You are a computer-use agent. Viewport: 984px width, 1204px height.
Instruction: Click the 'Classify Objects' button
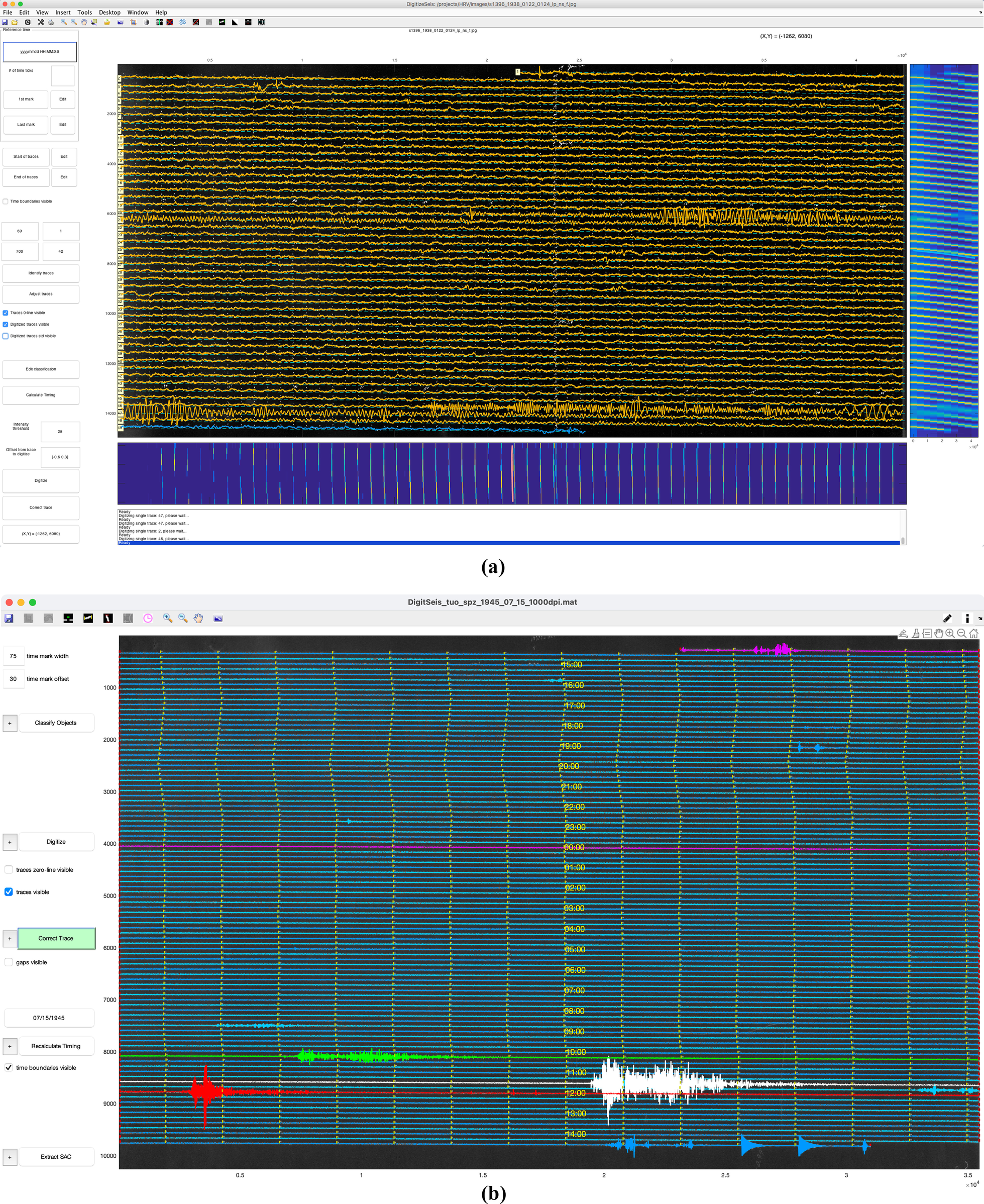click(x=56, y=723)
